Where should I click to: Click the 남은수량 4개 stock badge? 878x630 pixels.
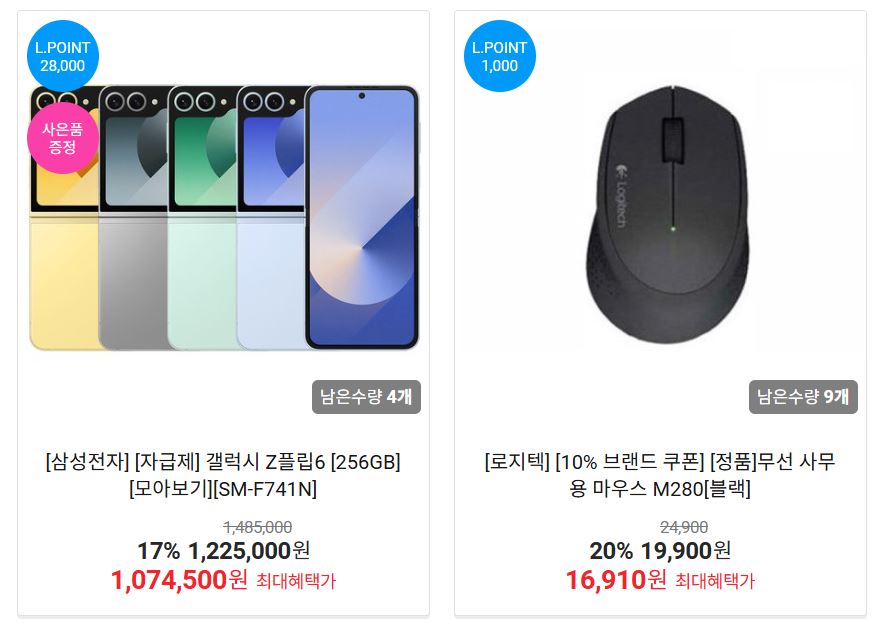click(366, 397)
